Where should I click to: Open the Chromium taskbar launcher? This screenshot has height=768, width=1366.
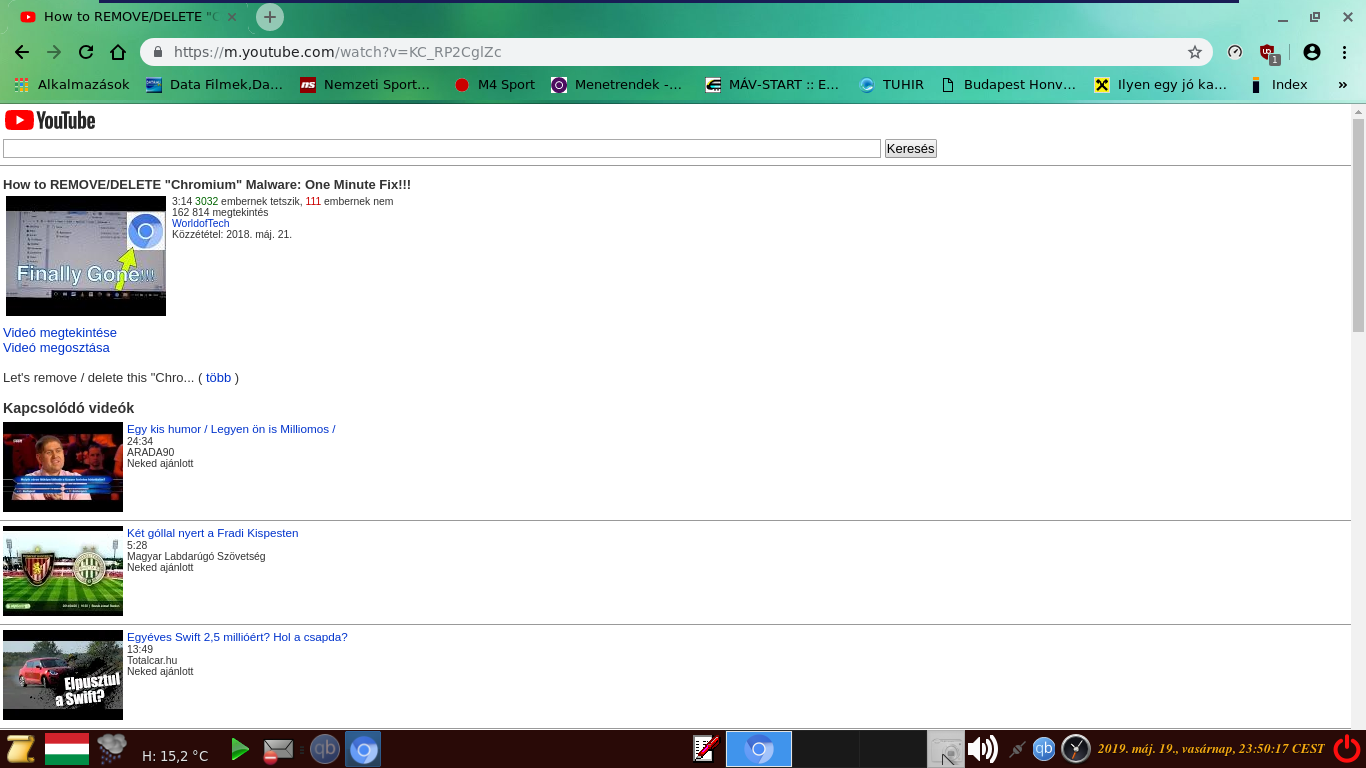click(363, 749)
